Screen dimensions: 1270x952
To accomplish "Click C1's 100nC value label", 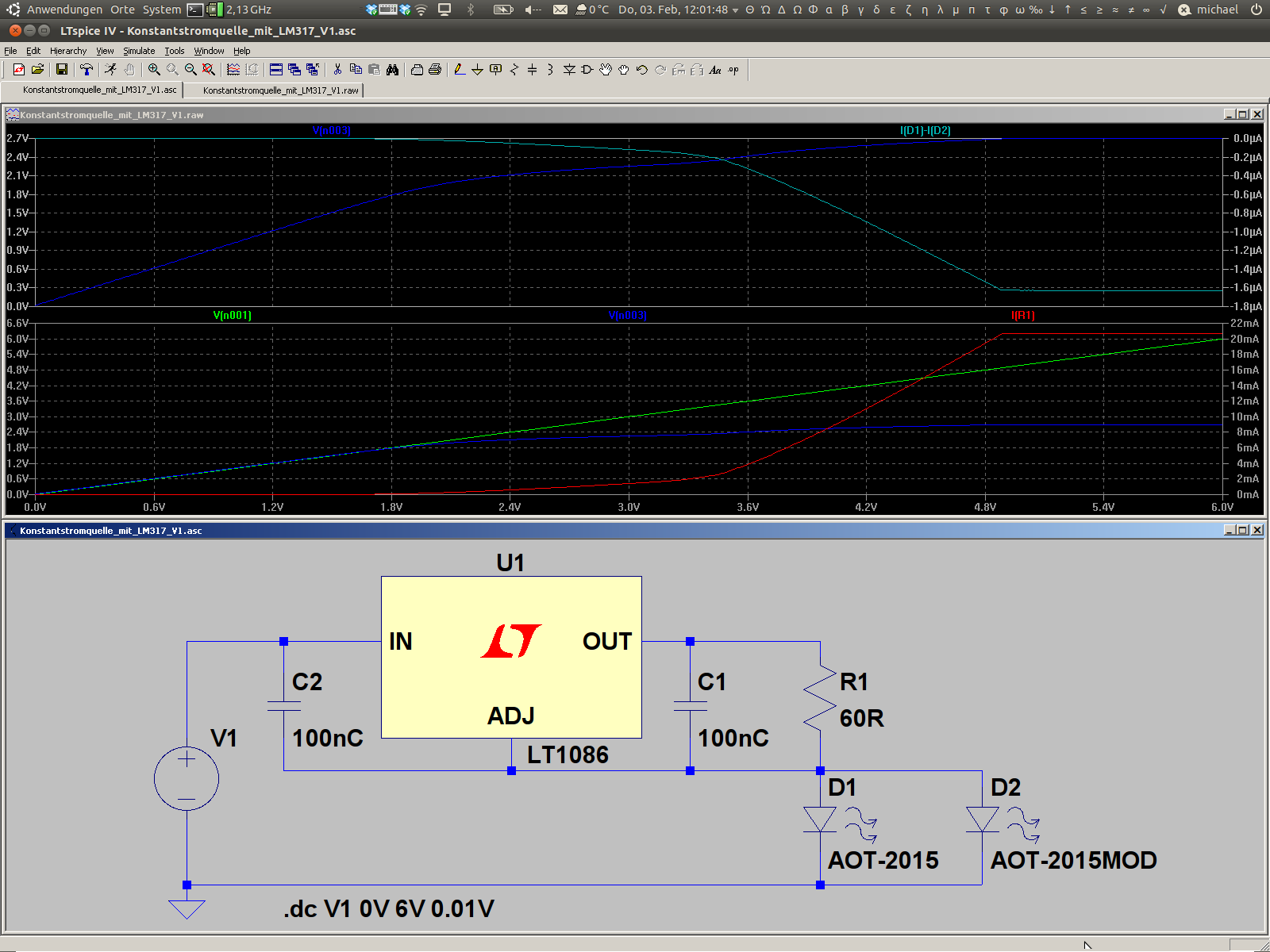I will coord(733,738).
